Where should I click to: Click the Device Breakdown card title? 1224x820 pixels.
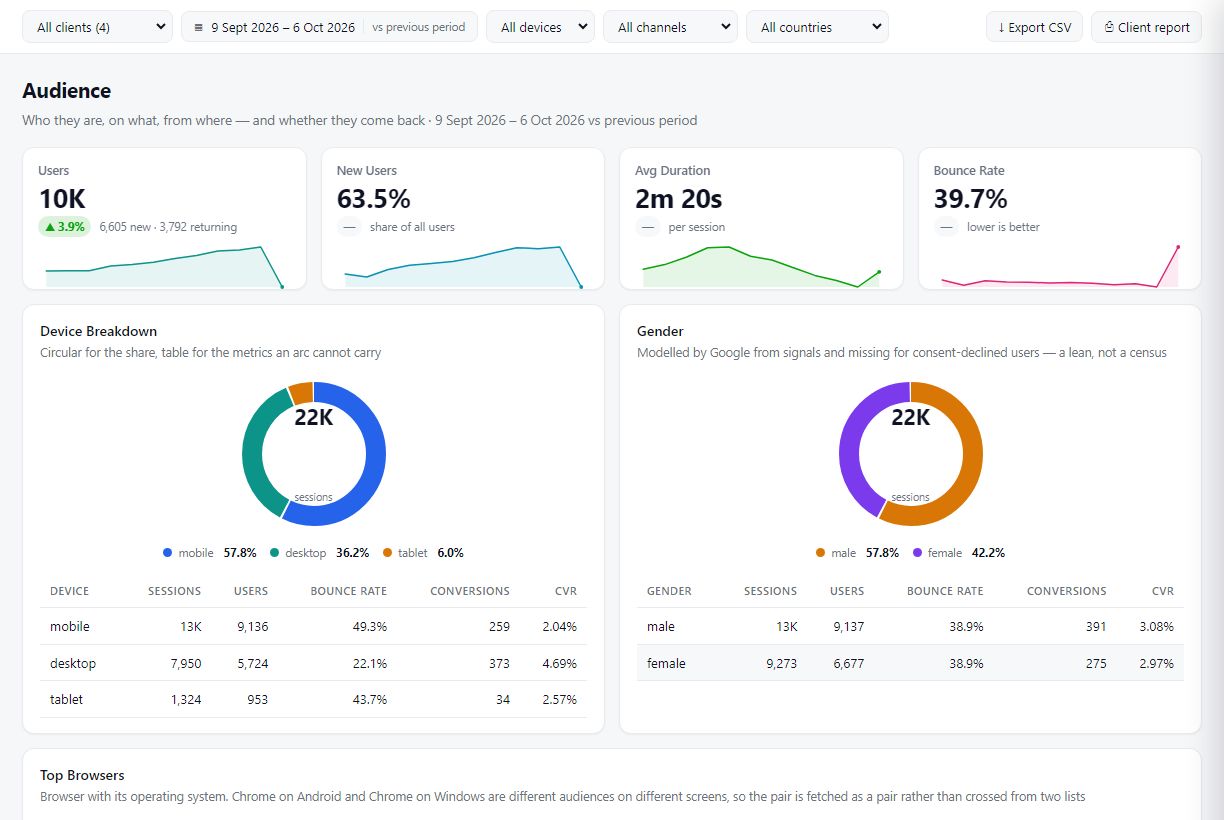[98, 331]
